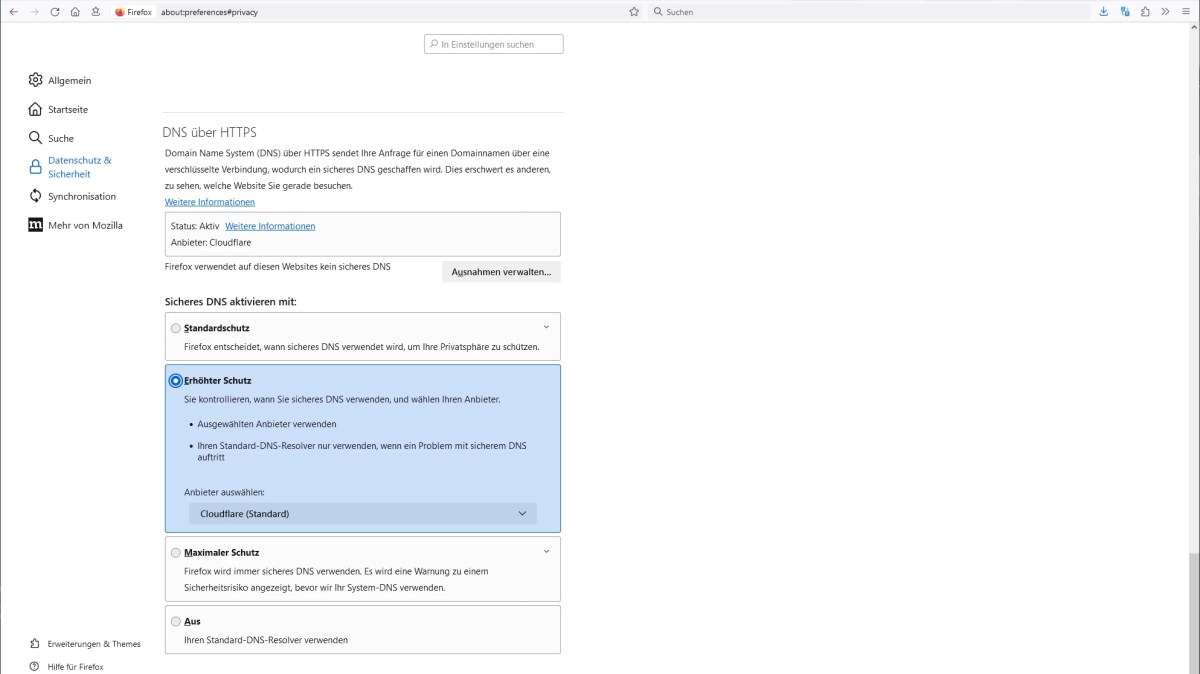Bookmark this page with the star icon
The height and width of the screenshot is (674, 1200).
tap(634, 12)
